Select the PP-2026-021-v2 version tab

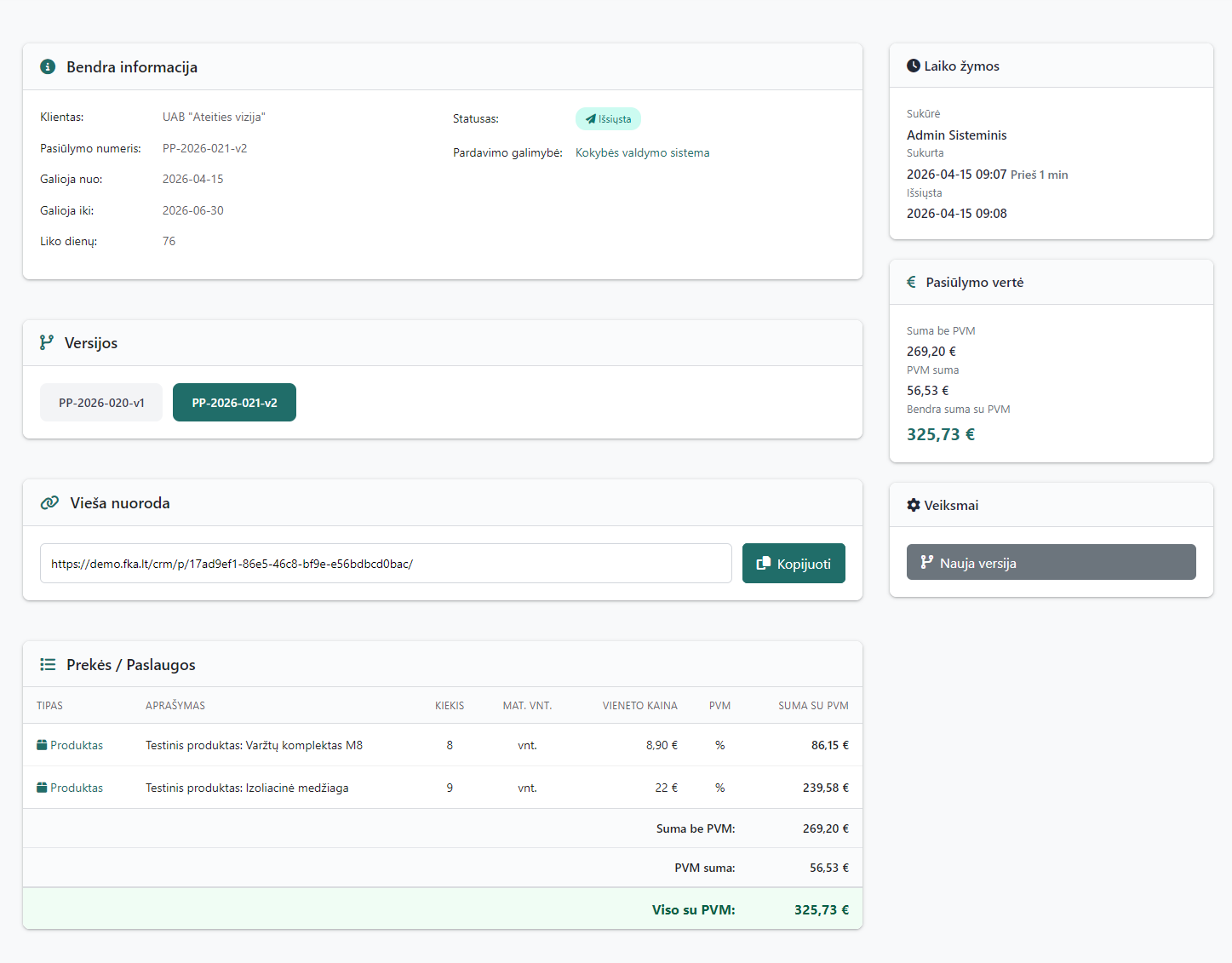[x=234, y=403]
